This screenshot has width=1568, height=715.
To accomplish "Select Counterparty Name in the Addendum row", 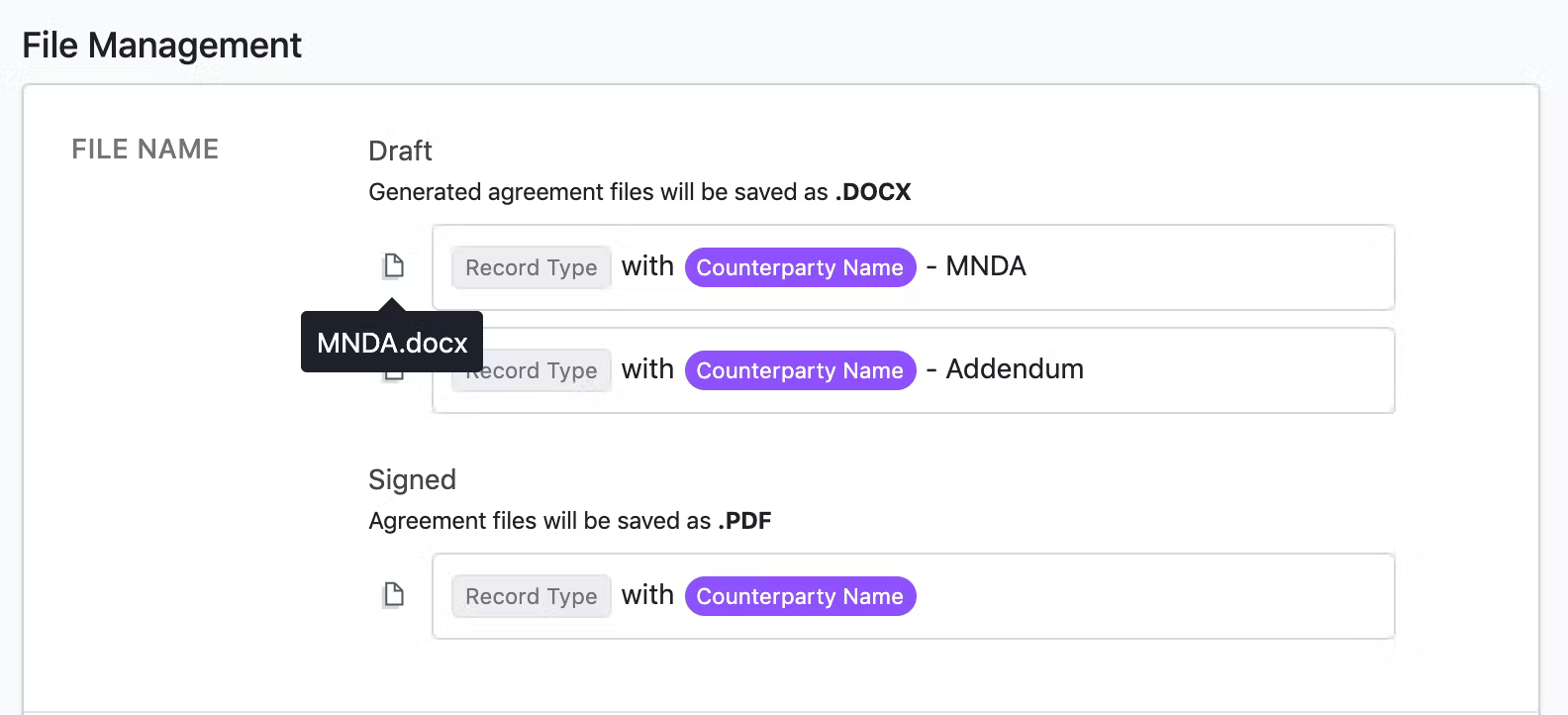I will 800,369.
